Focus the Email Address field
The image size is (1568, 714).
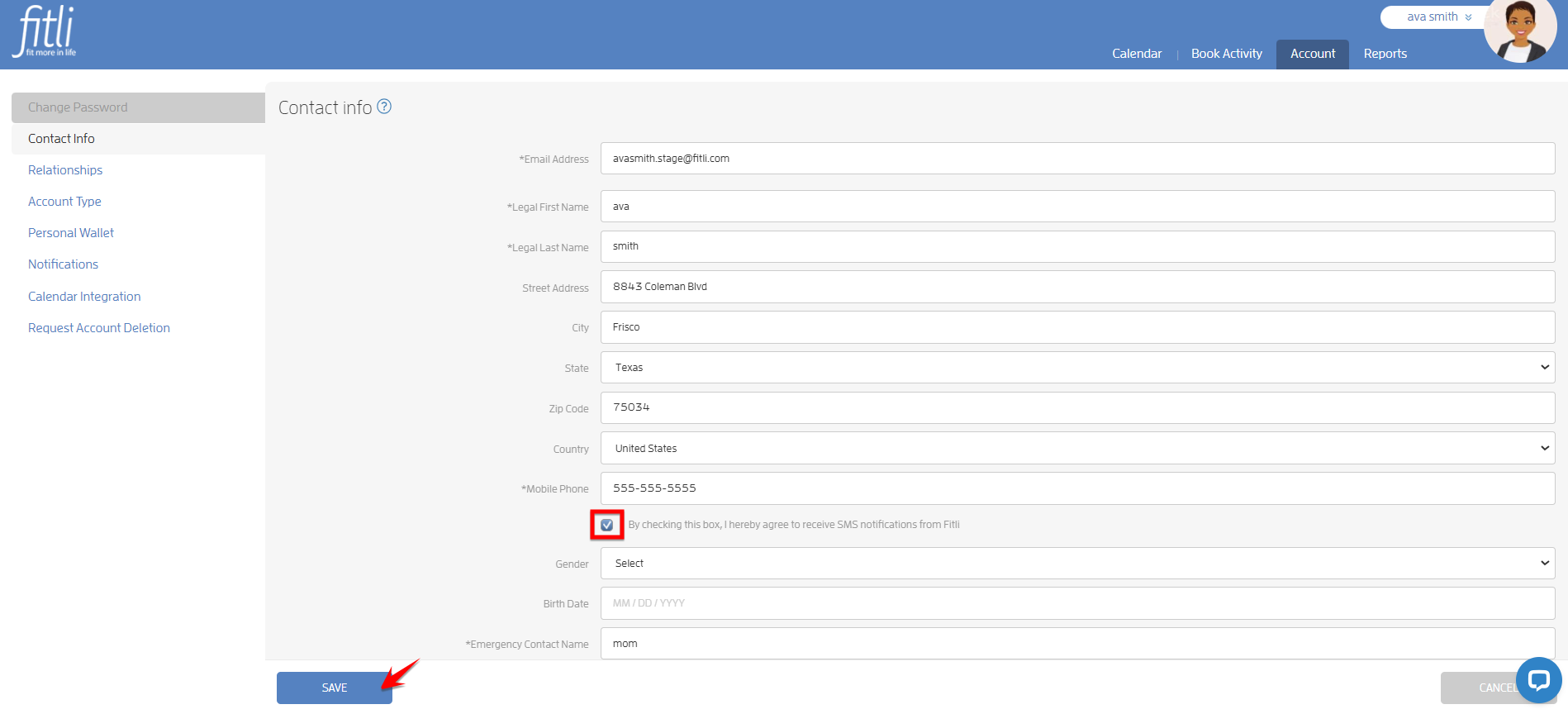click(x=1077, y=158)
